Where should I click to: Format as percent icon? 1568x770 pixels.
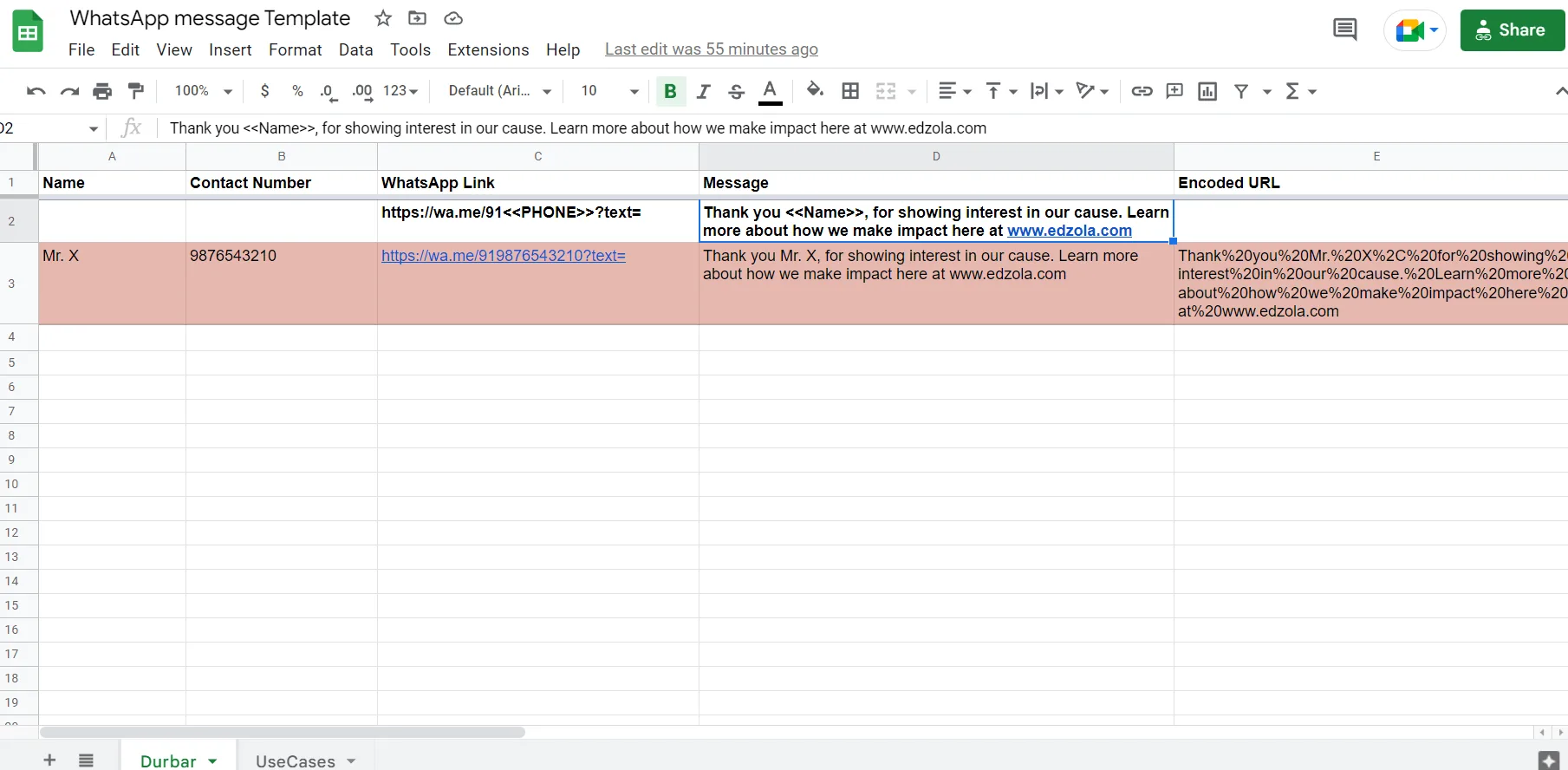297,91
